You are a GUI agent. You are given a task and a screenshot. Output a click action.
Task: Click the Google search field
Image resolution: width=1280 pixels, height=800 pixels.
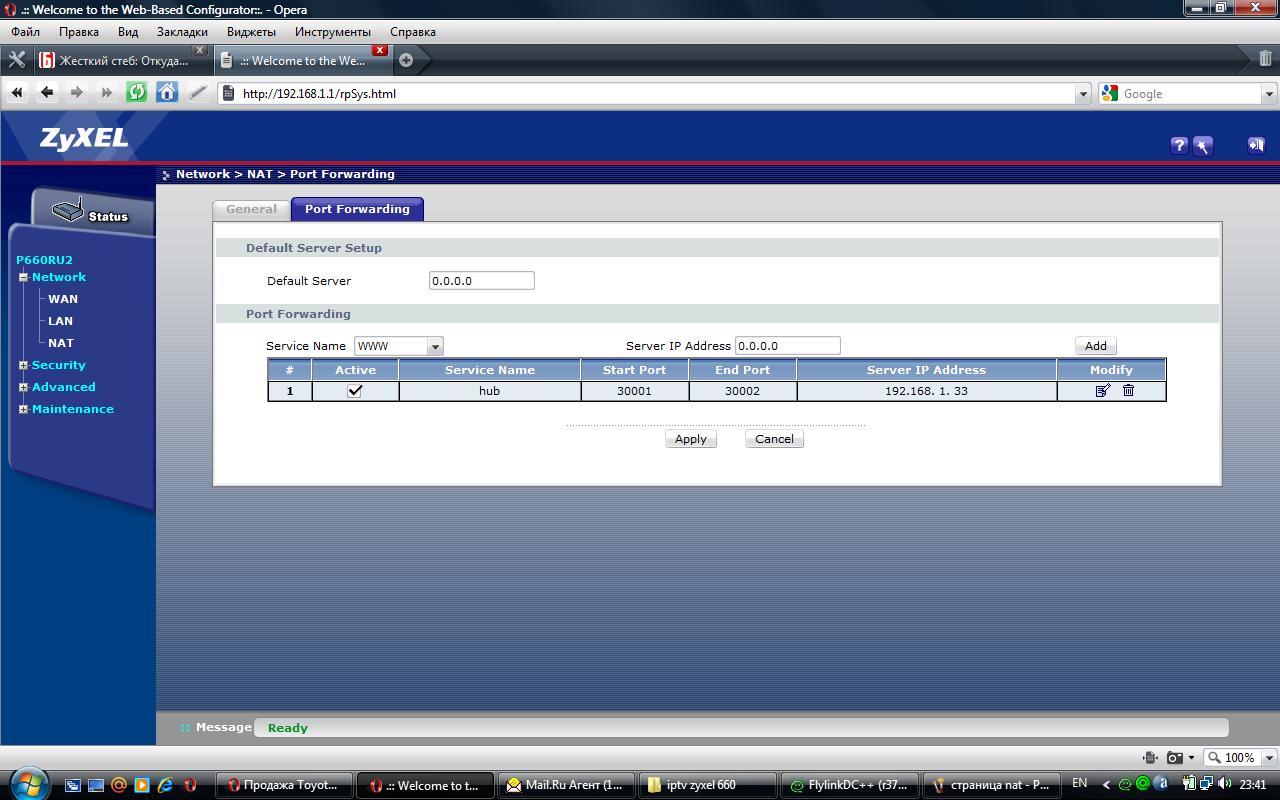coord(1179,94)
